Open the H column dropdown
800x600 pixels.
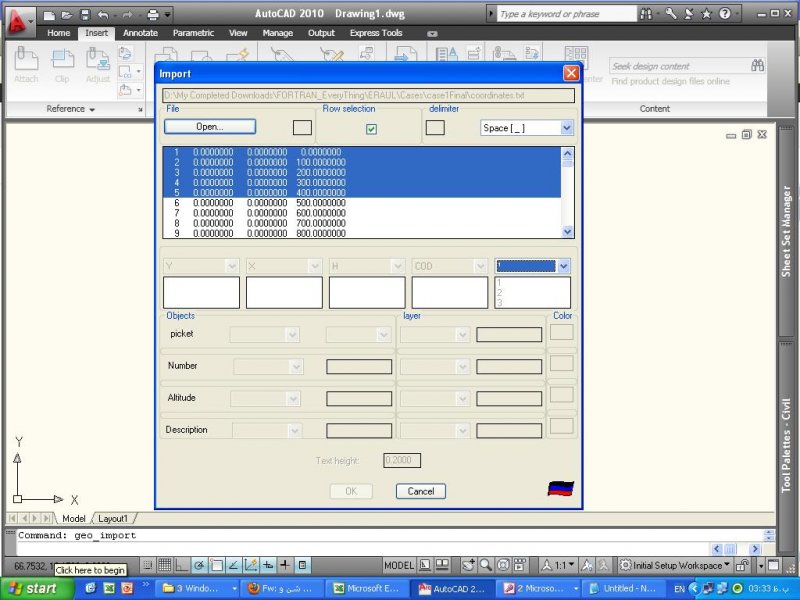(397, 266)
